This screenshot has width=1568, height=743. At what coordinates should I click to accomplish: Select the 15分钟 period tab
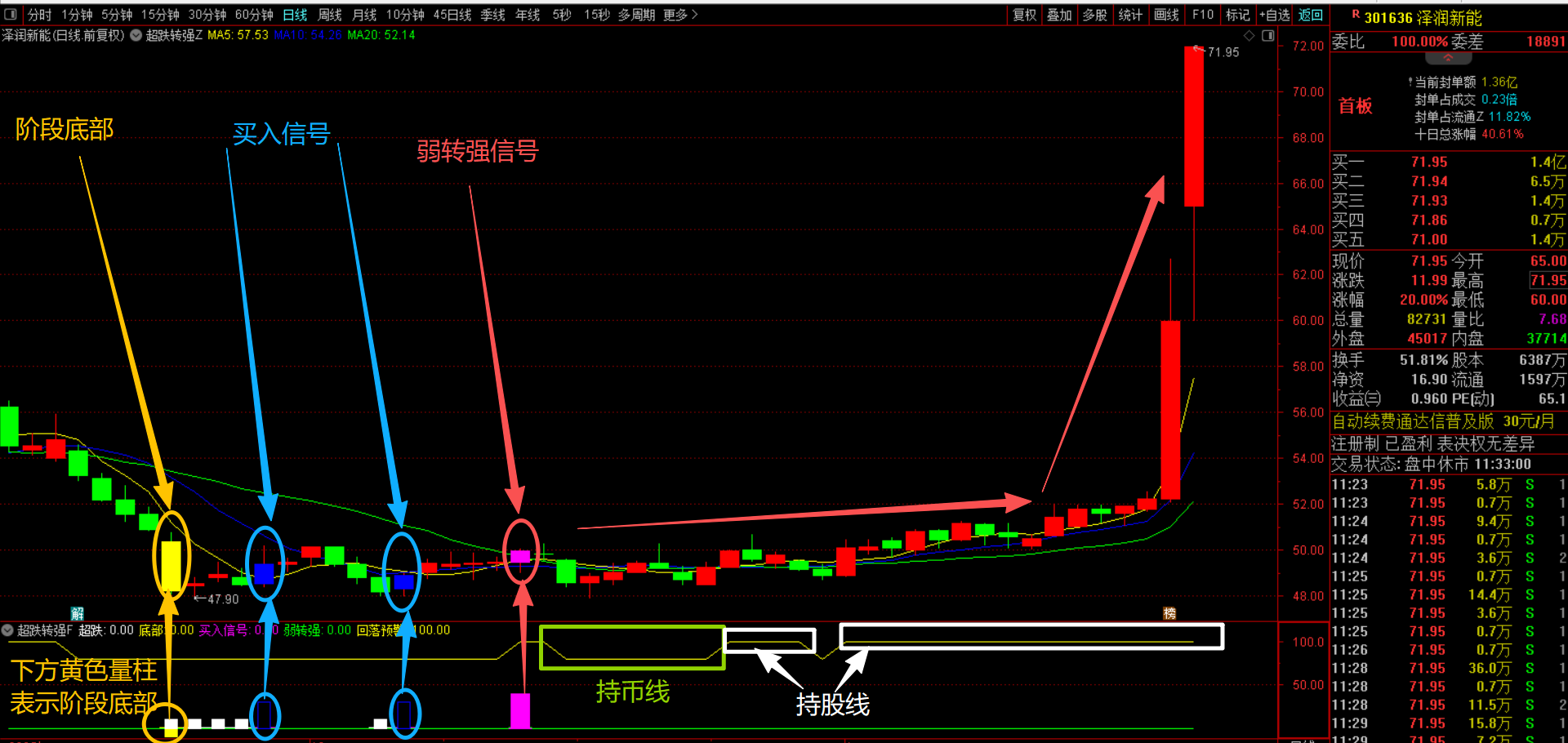160,15
